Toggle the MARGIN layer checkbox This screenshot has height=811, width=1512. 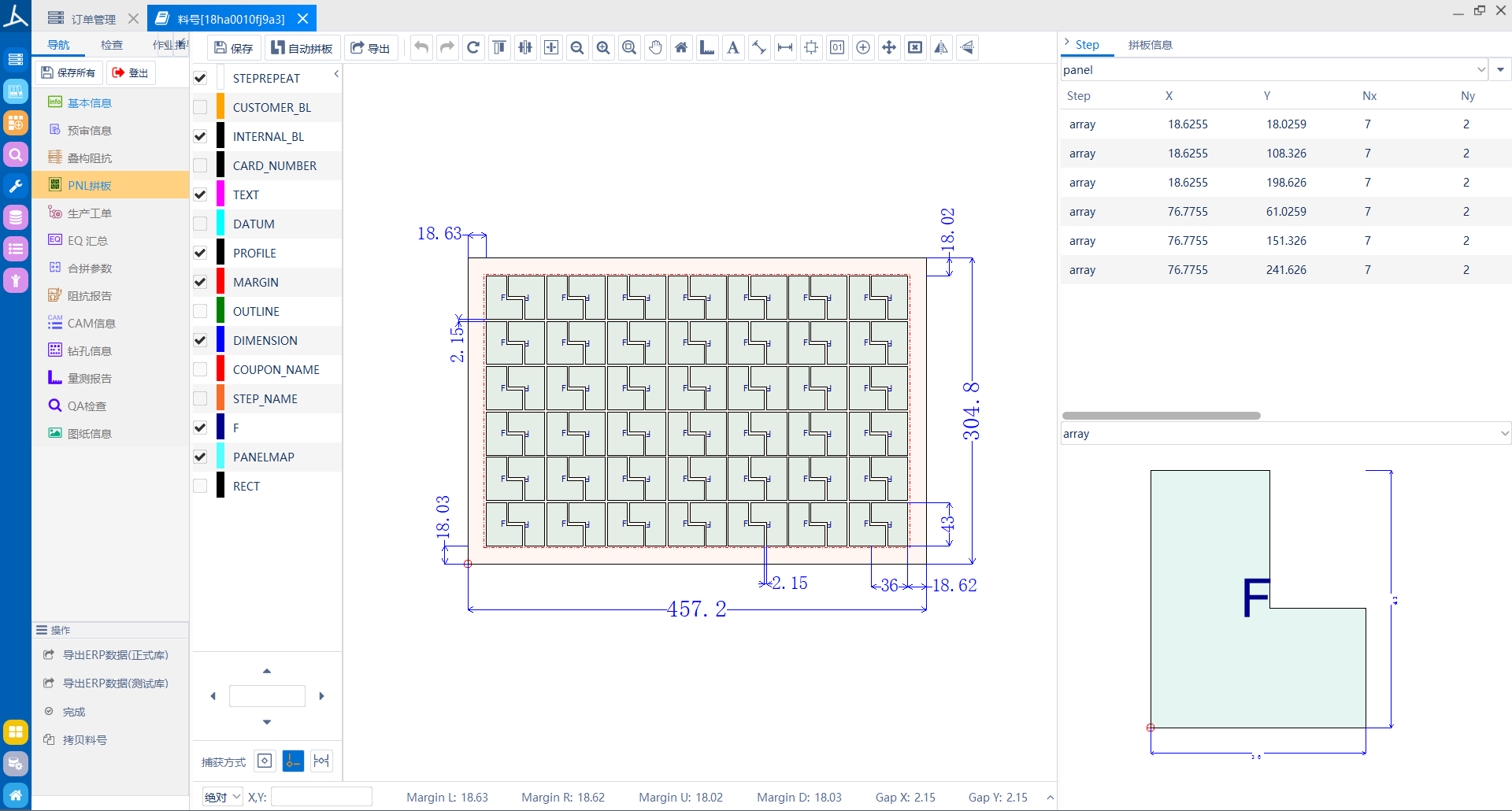200,282
